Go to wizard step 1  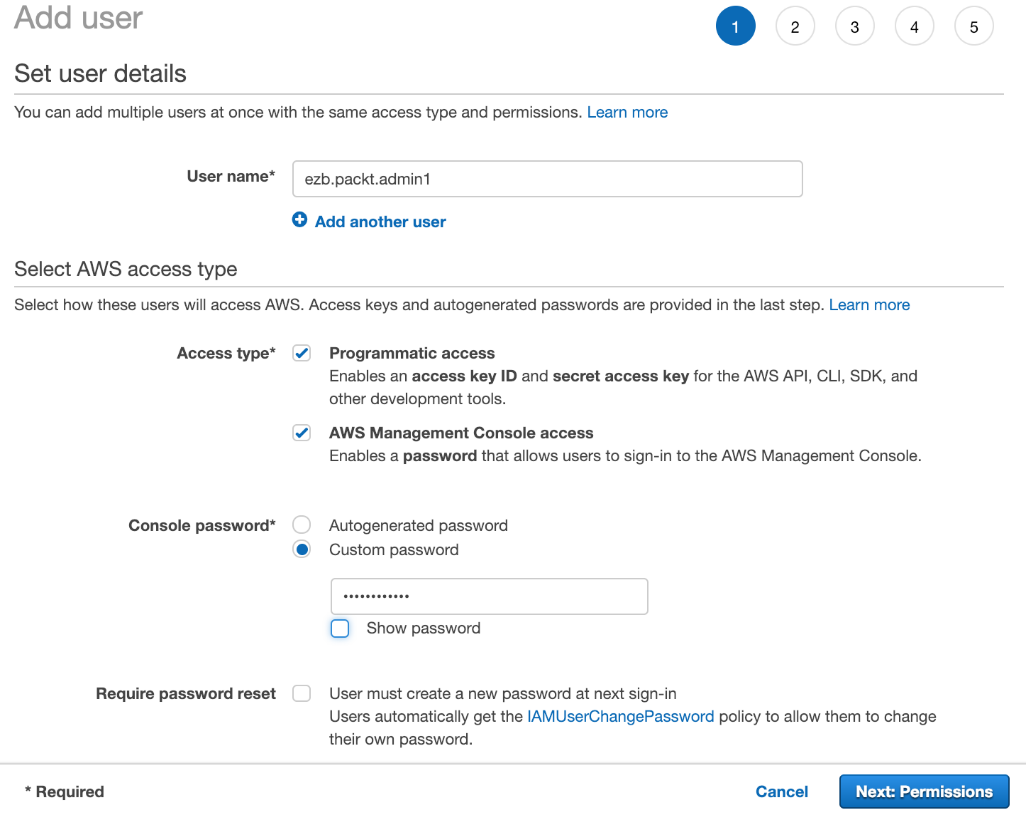coord(735,26)
